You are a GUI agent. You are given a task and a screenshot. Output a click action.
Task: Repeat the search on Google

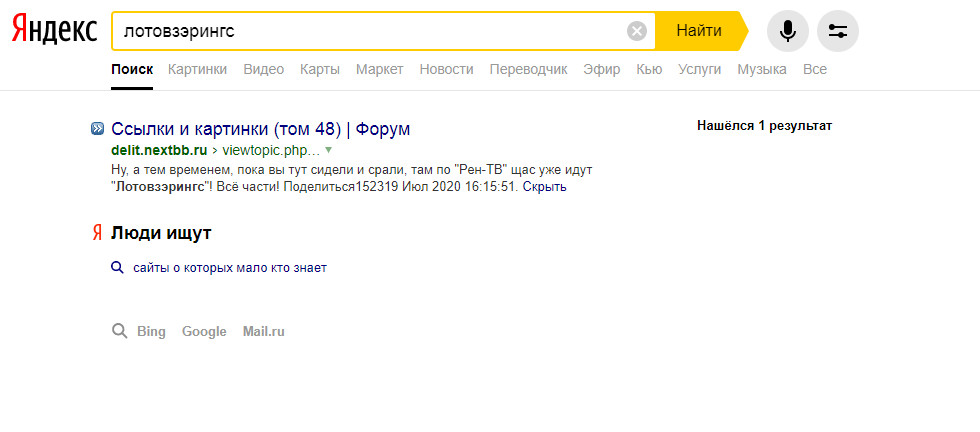click(204, 331)
